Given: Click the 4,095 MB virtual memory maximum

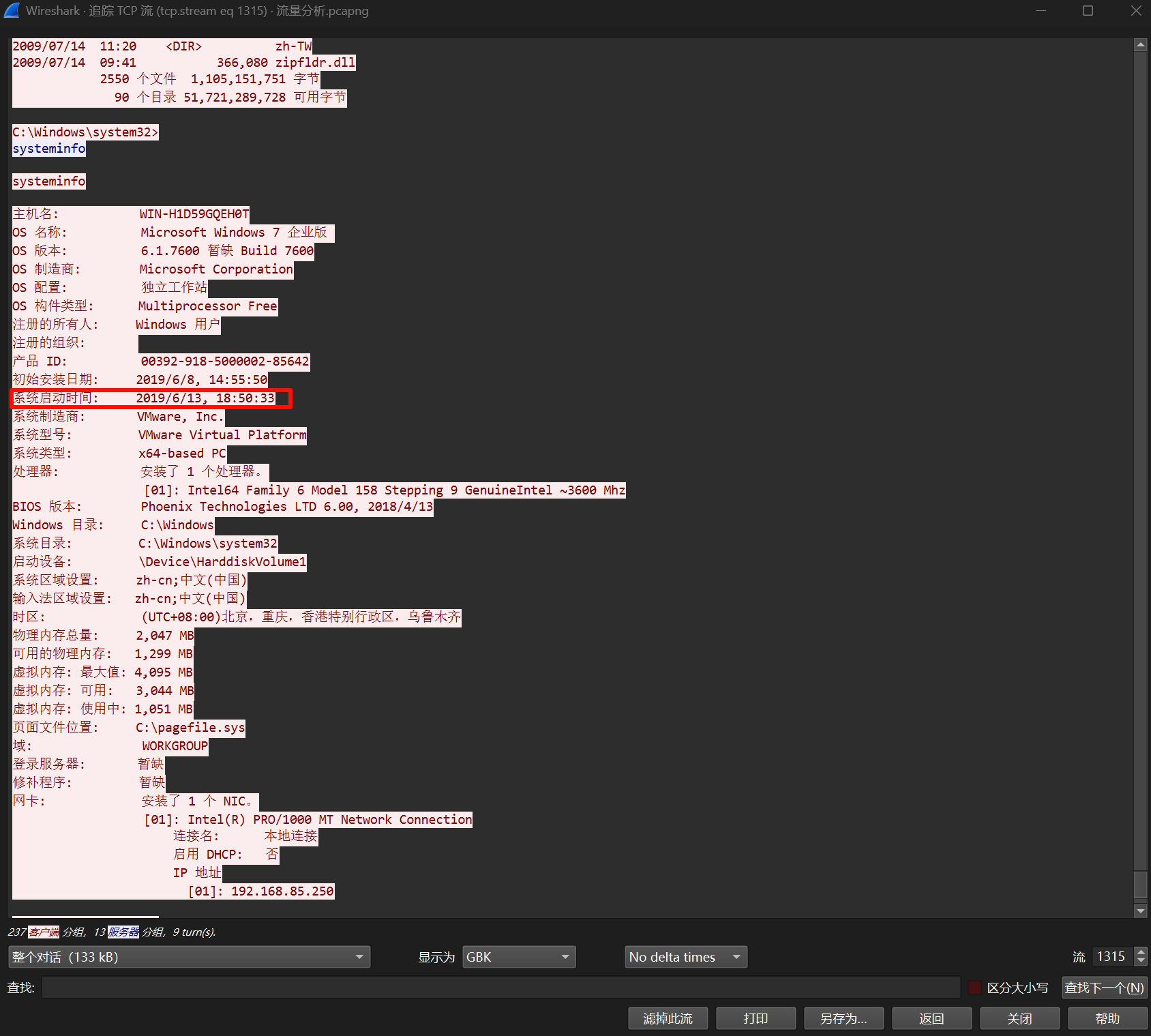Looking at the screenshot, I should tap(164, 672).
